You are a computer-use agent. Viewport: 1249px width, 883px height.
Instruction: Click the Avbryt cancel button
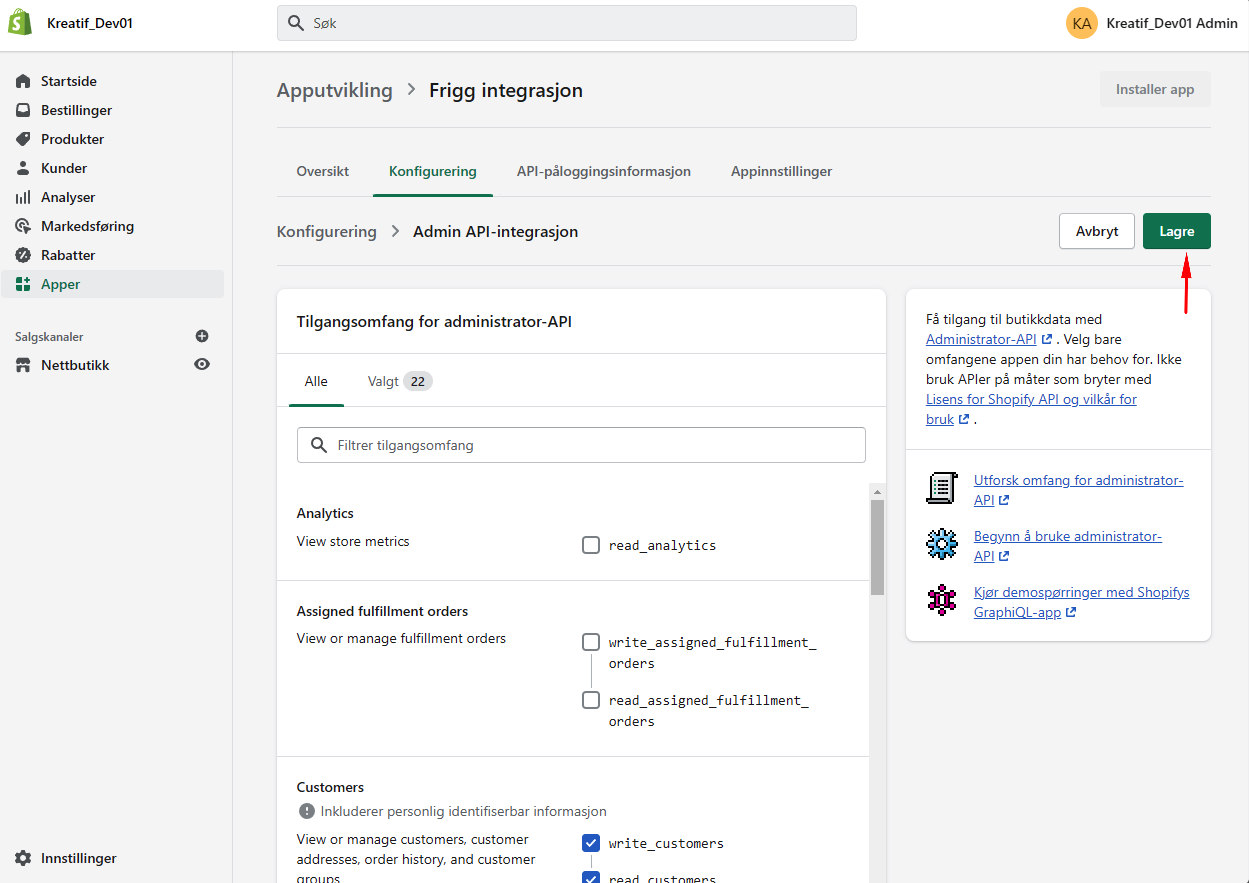1097,231
